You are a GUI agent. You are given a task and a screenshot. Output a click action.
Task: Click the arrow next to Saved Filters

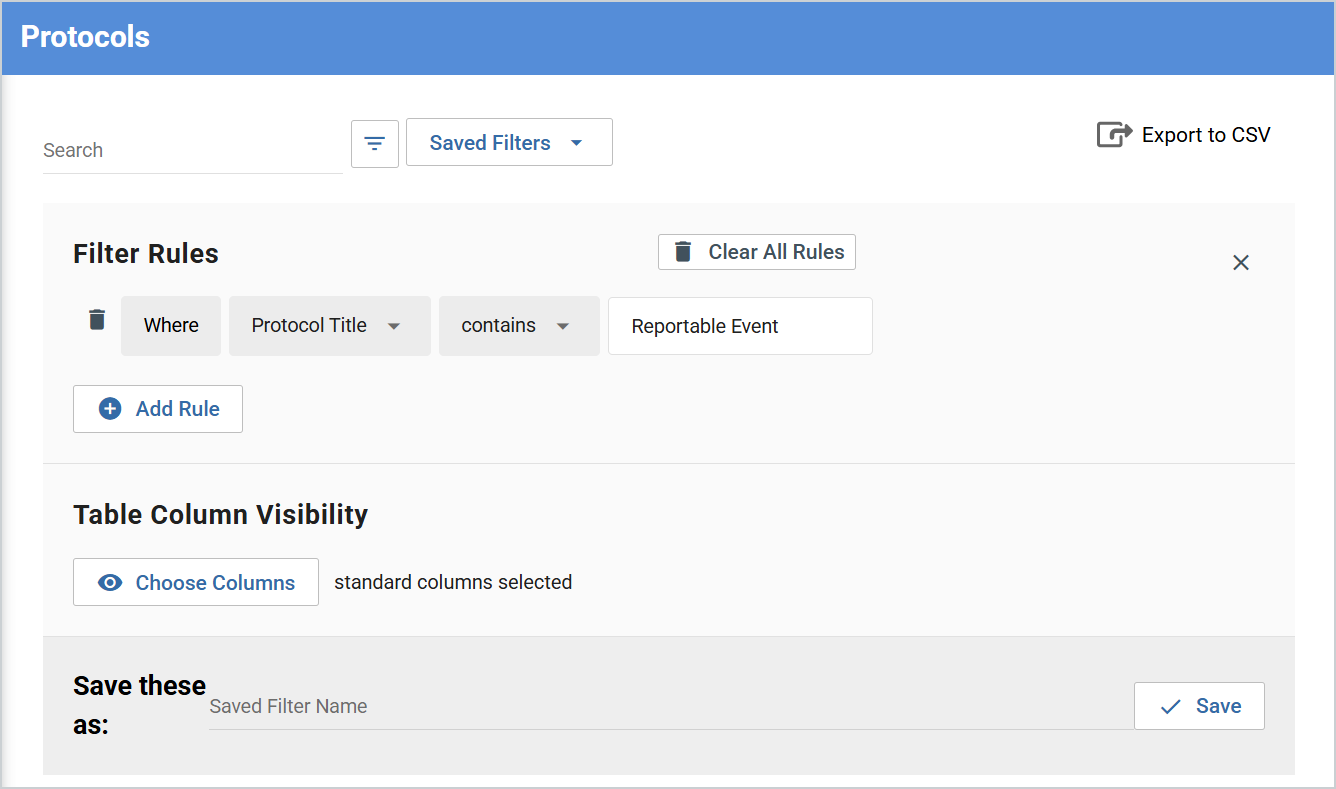click(576, 143)
